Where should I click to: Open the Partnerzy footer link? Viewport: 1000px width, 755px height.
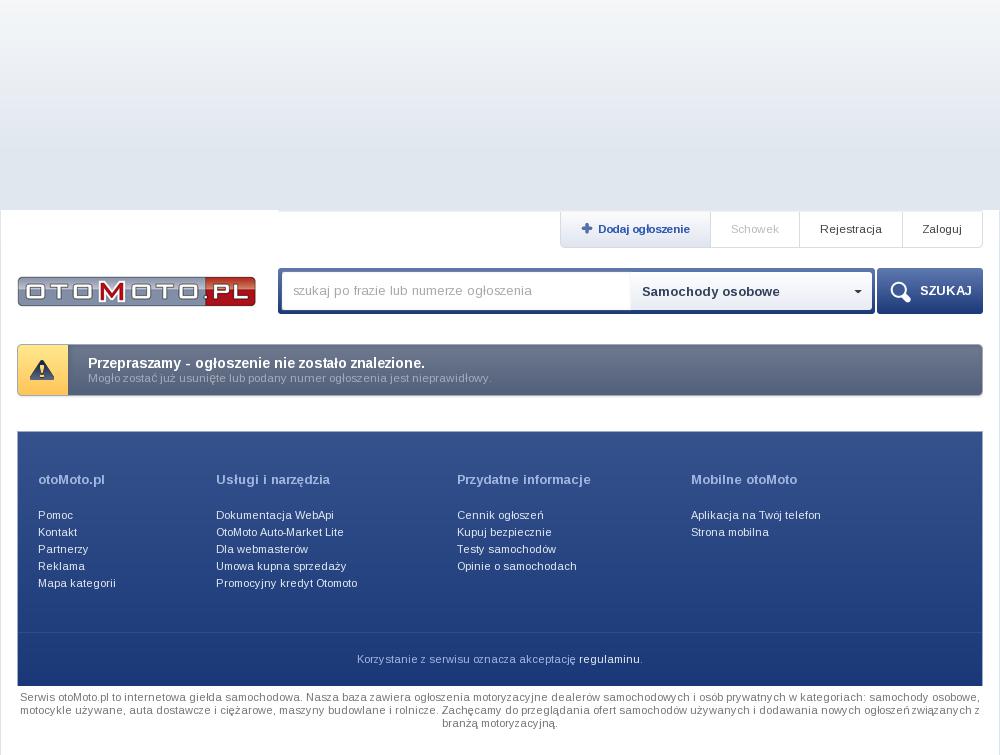63,549
